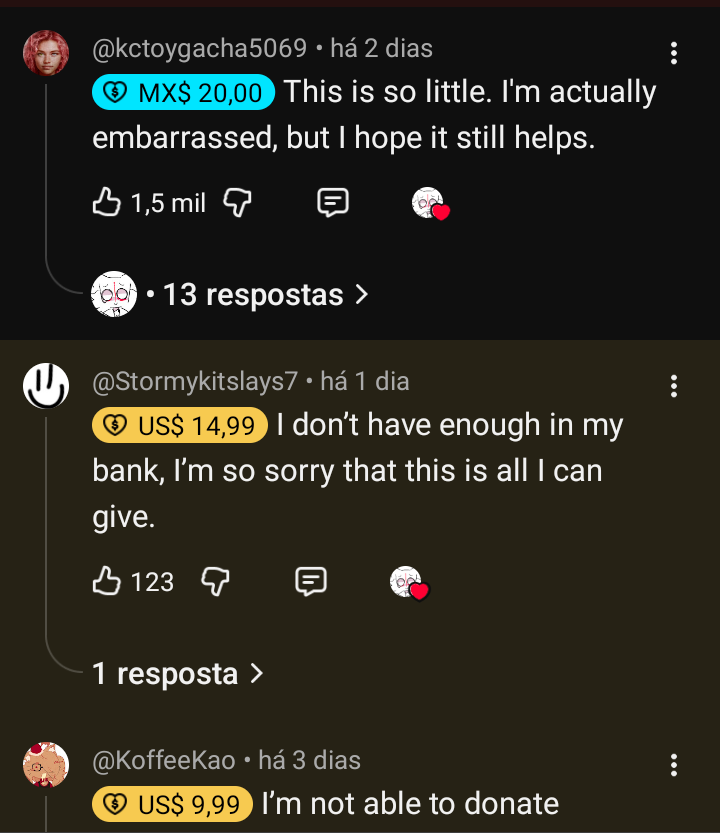This screenshot has height=833, width=720.
Task: Open options menu for @kctoygacha5069 comment
Action: click(x=674, y=53)
